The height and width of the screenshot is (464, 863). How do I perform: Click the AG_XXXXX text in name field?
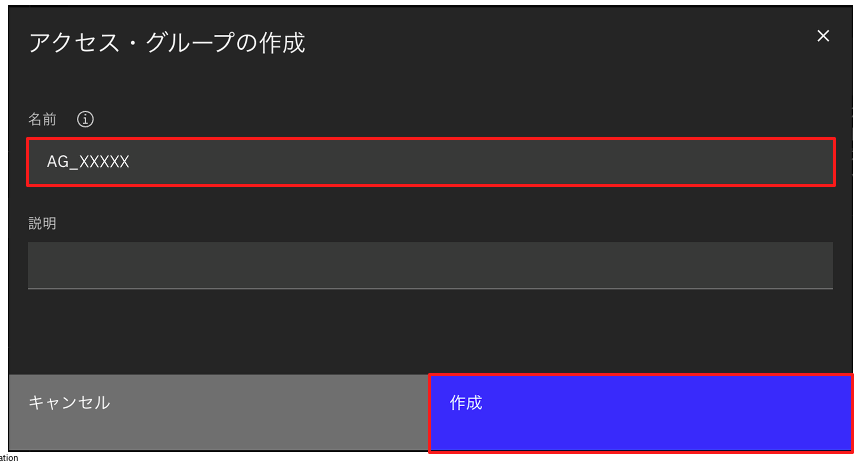pyautogui.click(x=88, y=162)
